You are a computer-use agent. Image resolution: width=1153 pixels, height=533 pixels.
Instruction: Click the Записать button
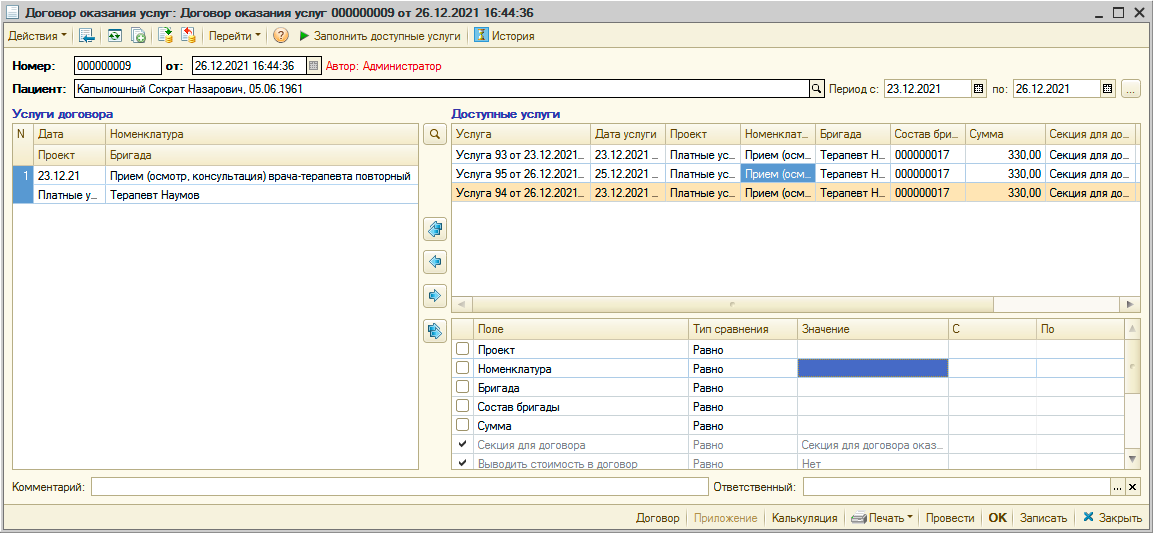[1044, 518]
